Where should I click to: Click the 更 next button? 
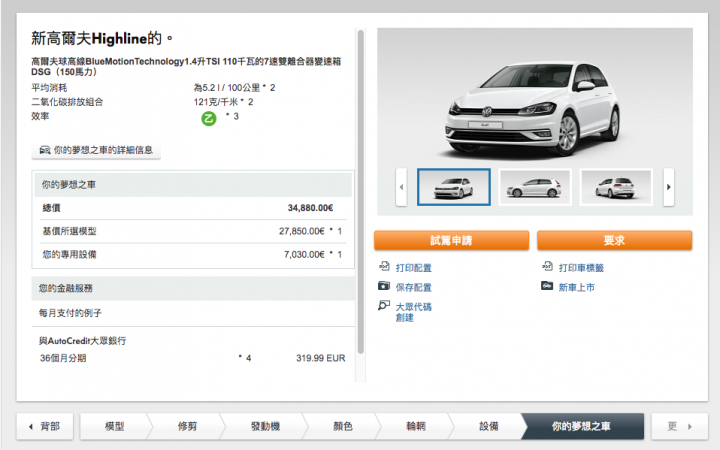coord(680,427)
